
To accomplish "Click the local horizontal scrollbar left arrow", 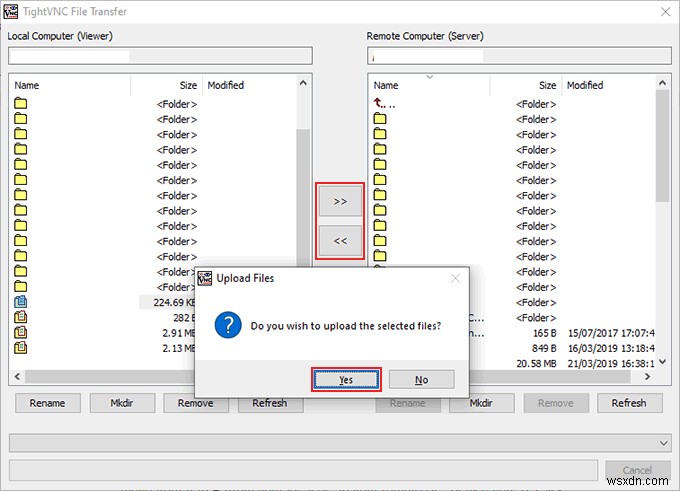I will [x=17, y=376].
